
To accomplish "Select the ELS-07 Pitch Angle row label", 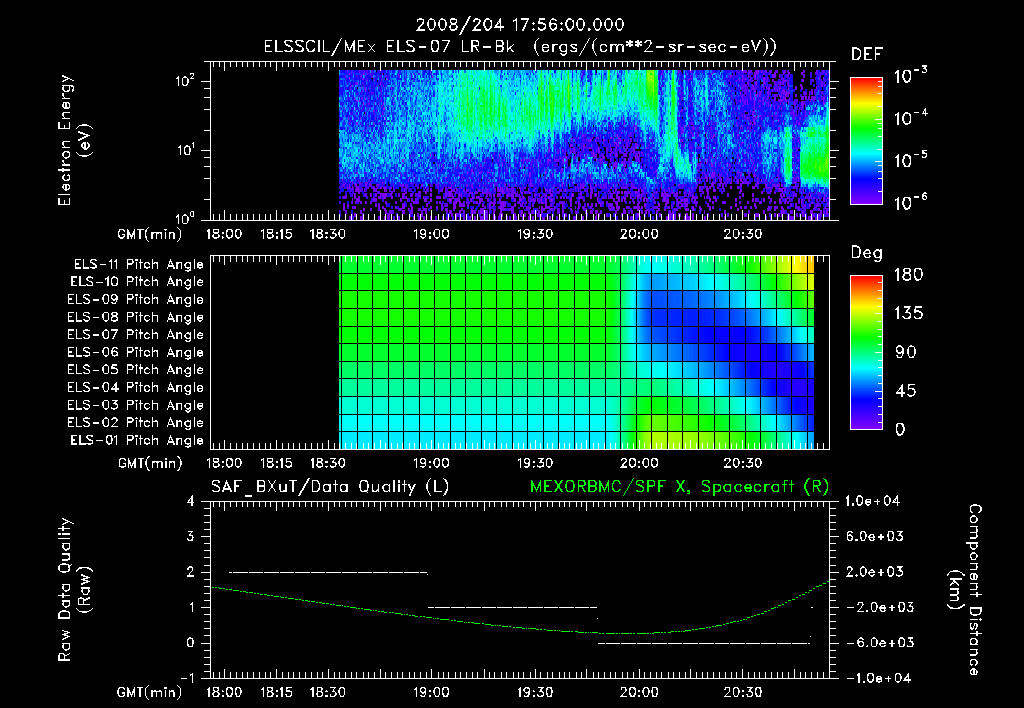I will click(135, 335).
